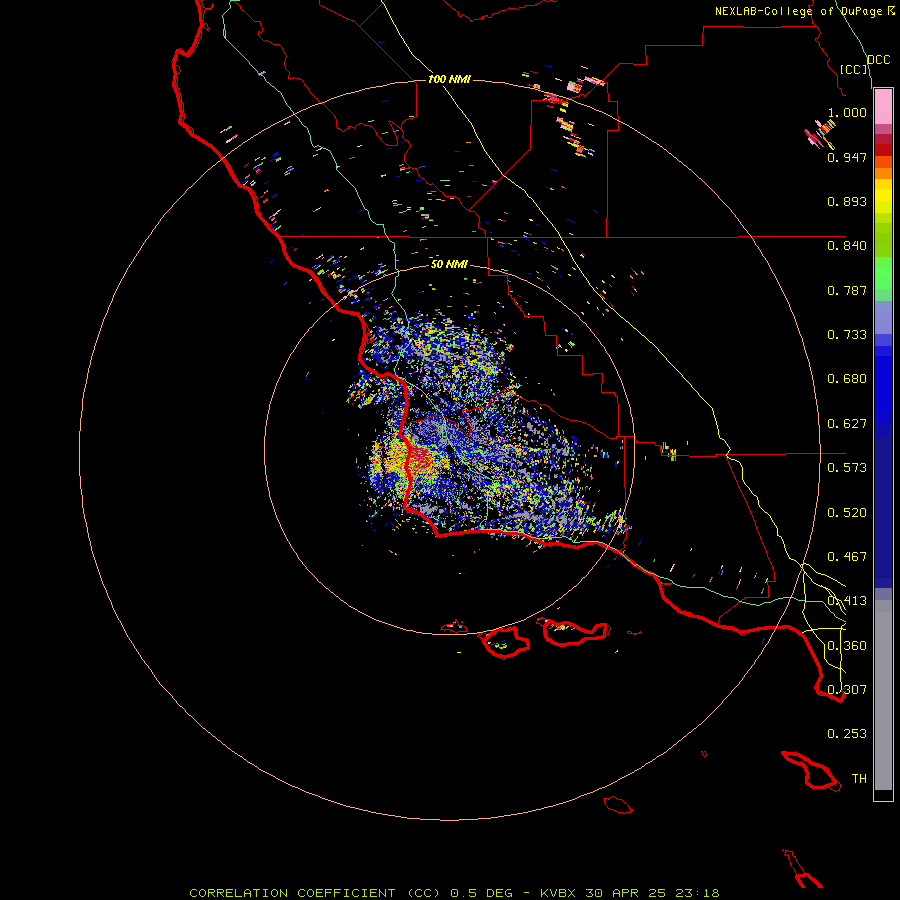Screen dimensions: 900x900
Task: Click the 100 NMI range ring label
Action: click(449, 79)
